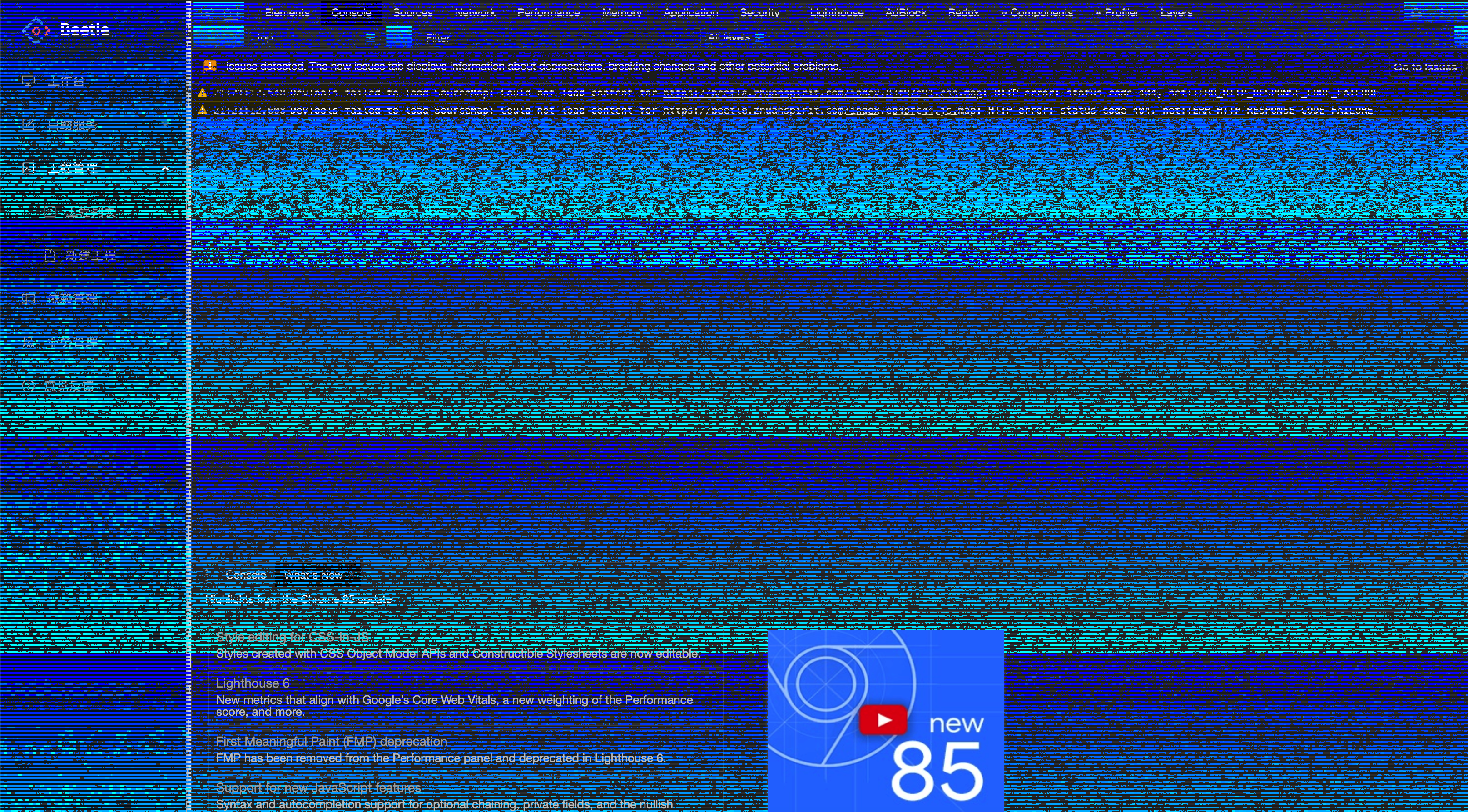Click the orange issues detected icon
The width and height of the screenshot is (1468, 812).
point(210,66)
